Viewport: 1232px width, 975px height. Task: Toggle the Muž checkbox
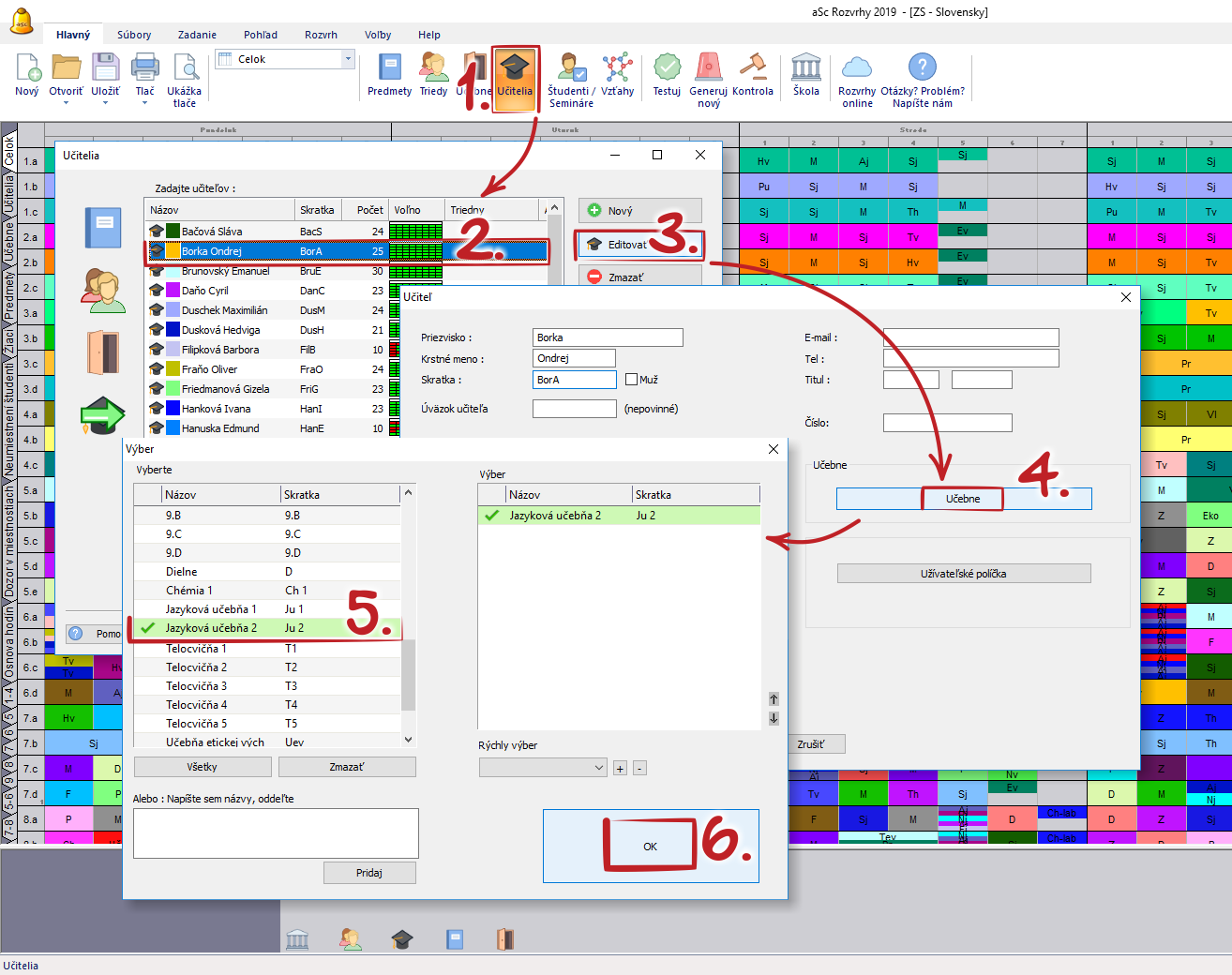pyautogui.click(x=632, y=380)
